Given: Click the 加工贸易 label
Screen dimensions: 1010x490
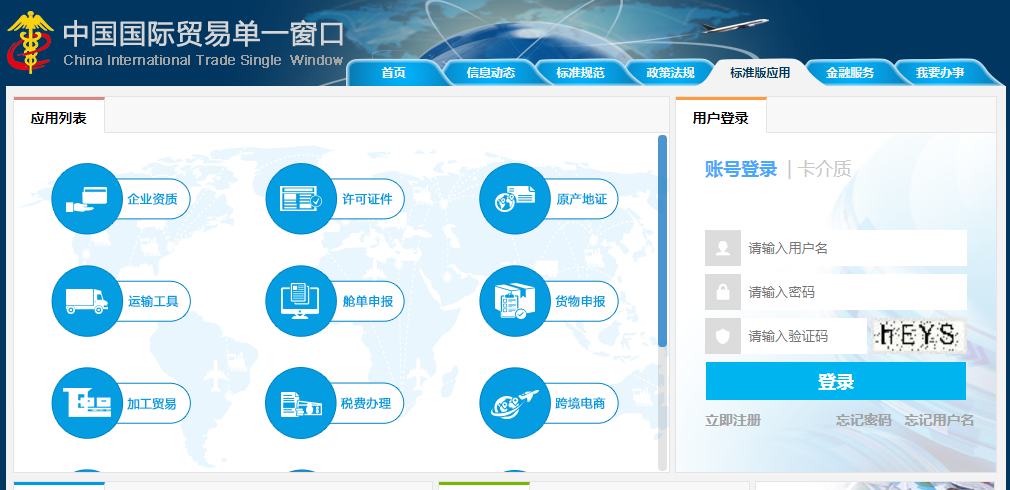Looking at the screenshot, I should coord(151,404).
